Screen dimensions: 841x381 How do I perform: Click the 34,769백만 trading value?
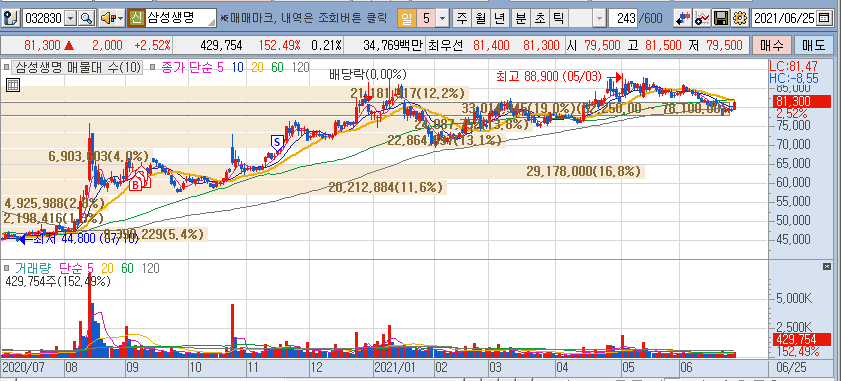(x=393, y=45)
